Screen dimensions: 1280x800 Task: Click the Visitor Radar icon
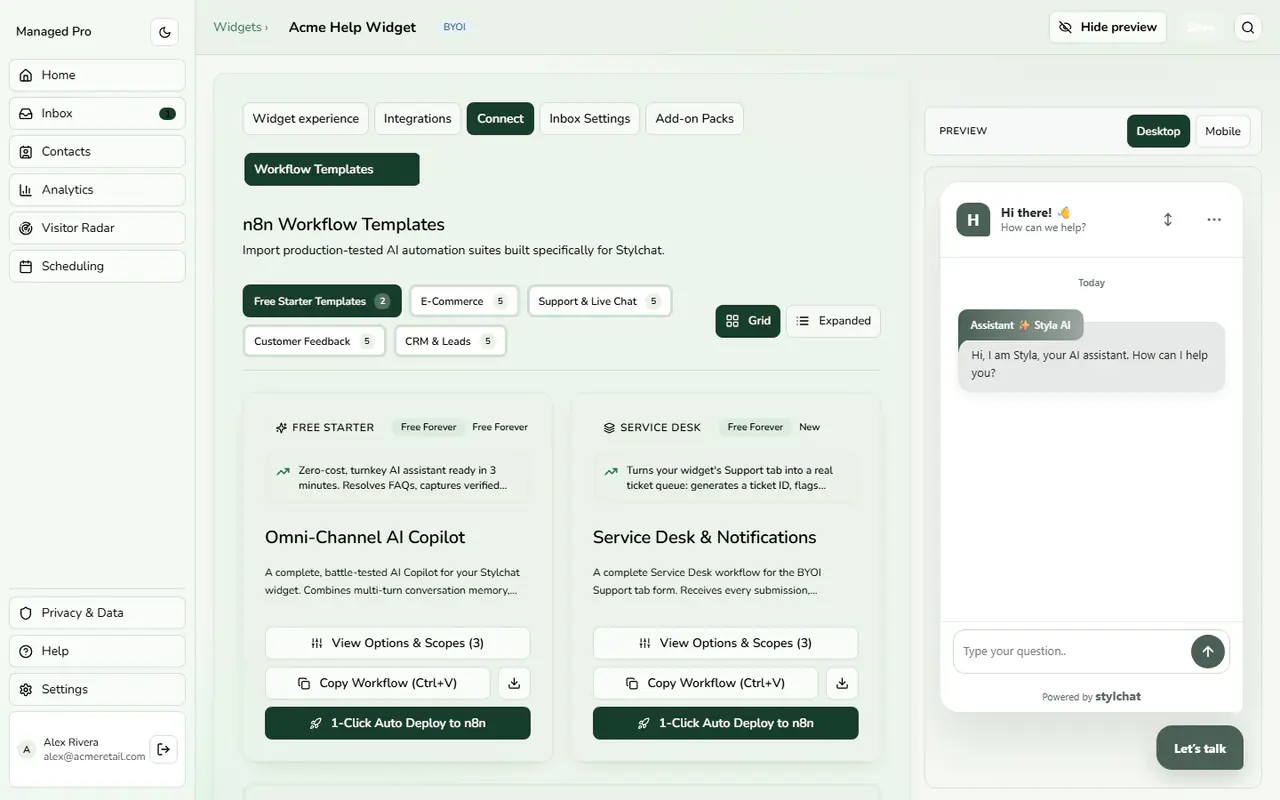(x=26, y=228)
